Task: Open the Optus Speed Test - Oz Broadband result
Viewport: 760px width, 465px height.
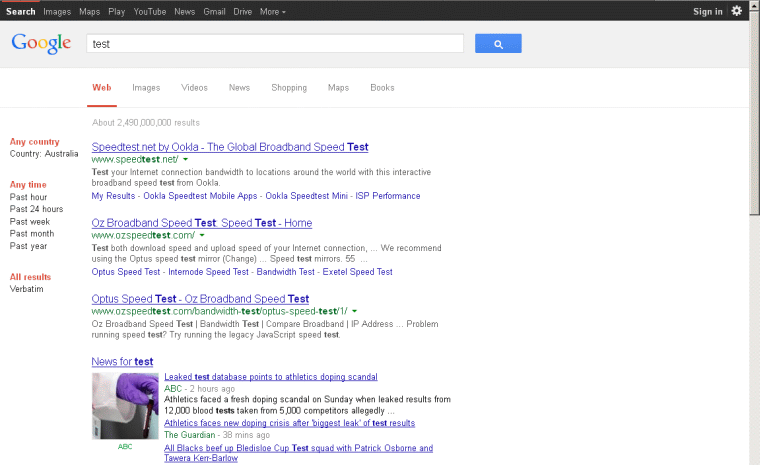Action: click(200, 299)
